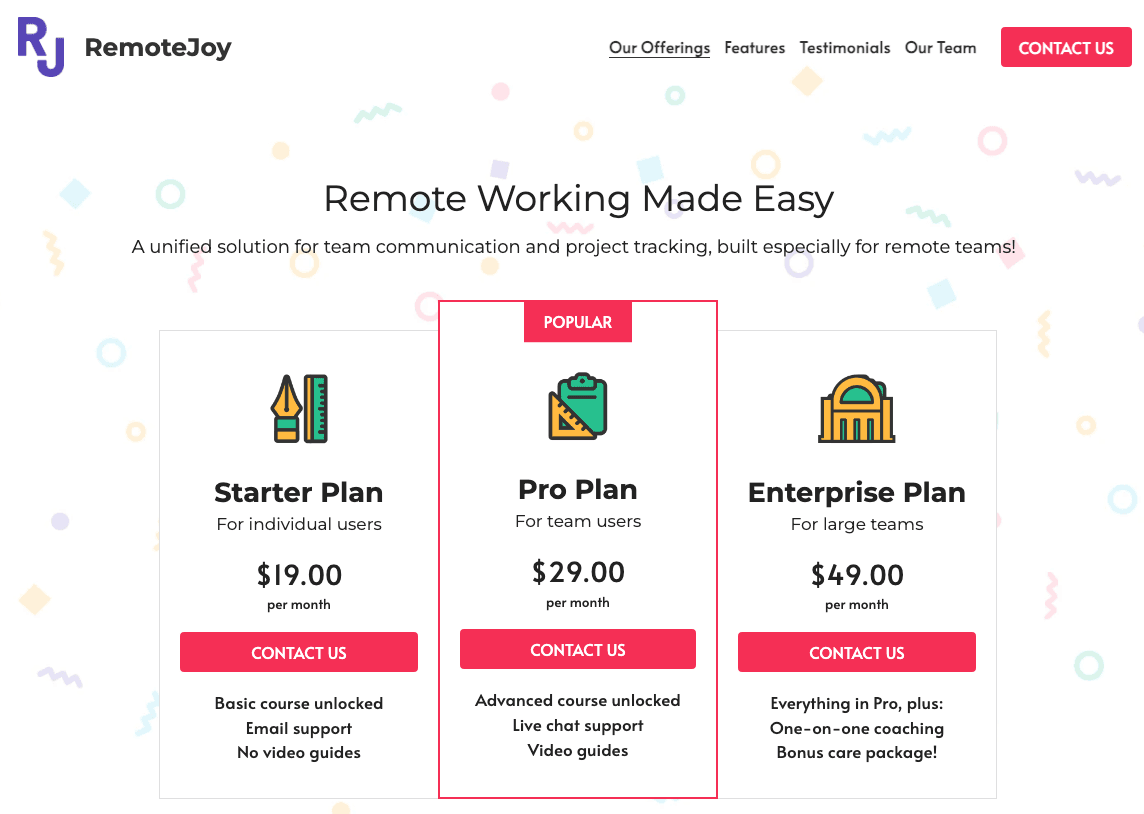Select the Starter Plan heading

tap(299, 492)
